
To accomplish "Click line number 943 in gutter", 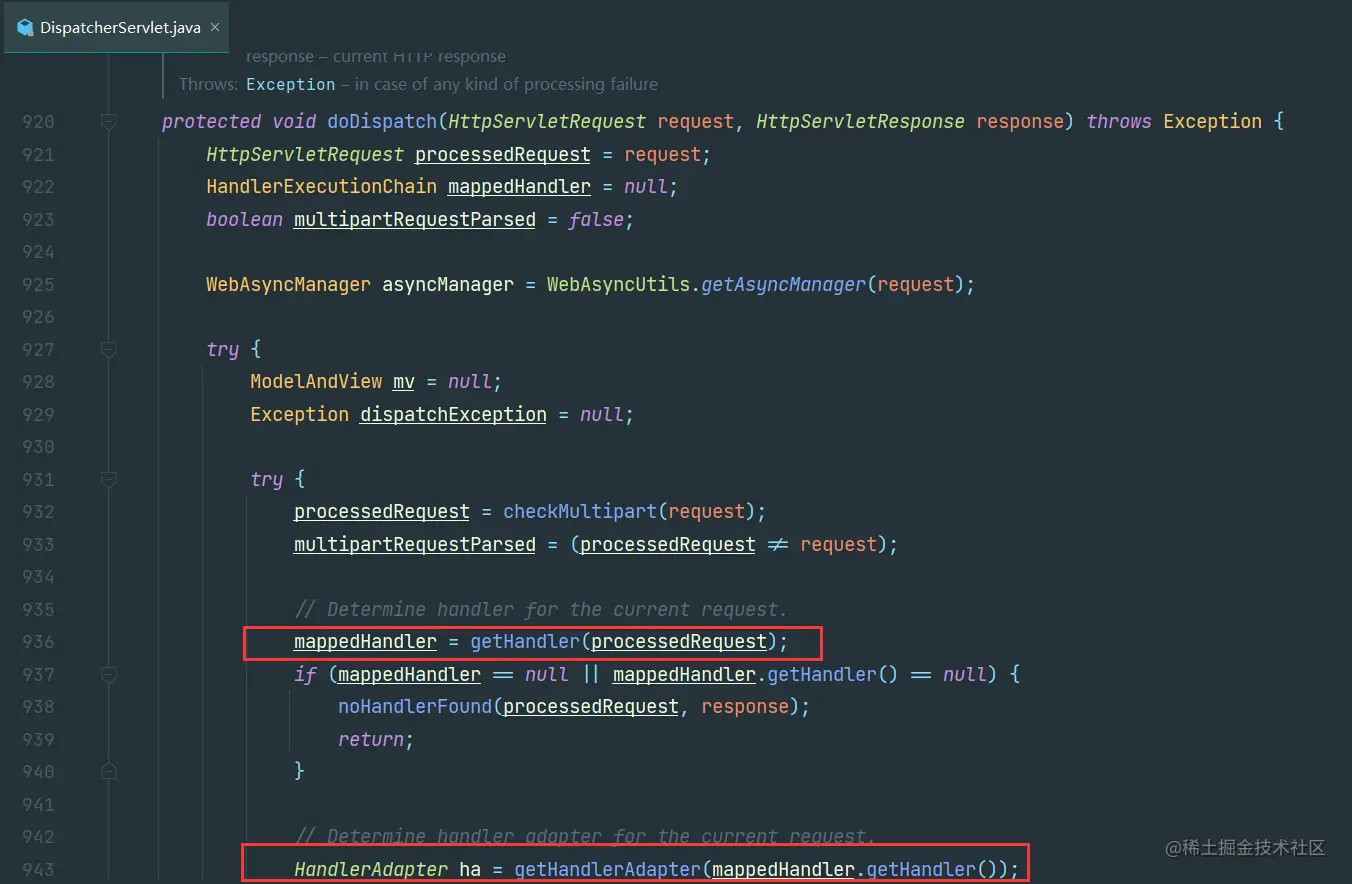I will click(x=38, y=870).
